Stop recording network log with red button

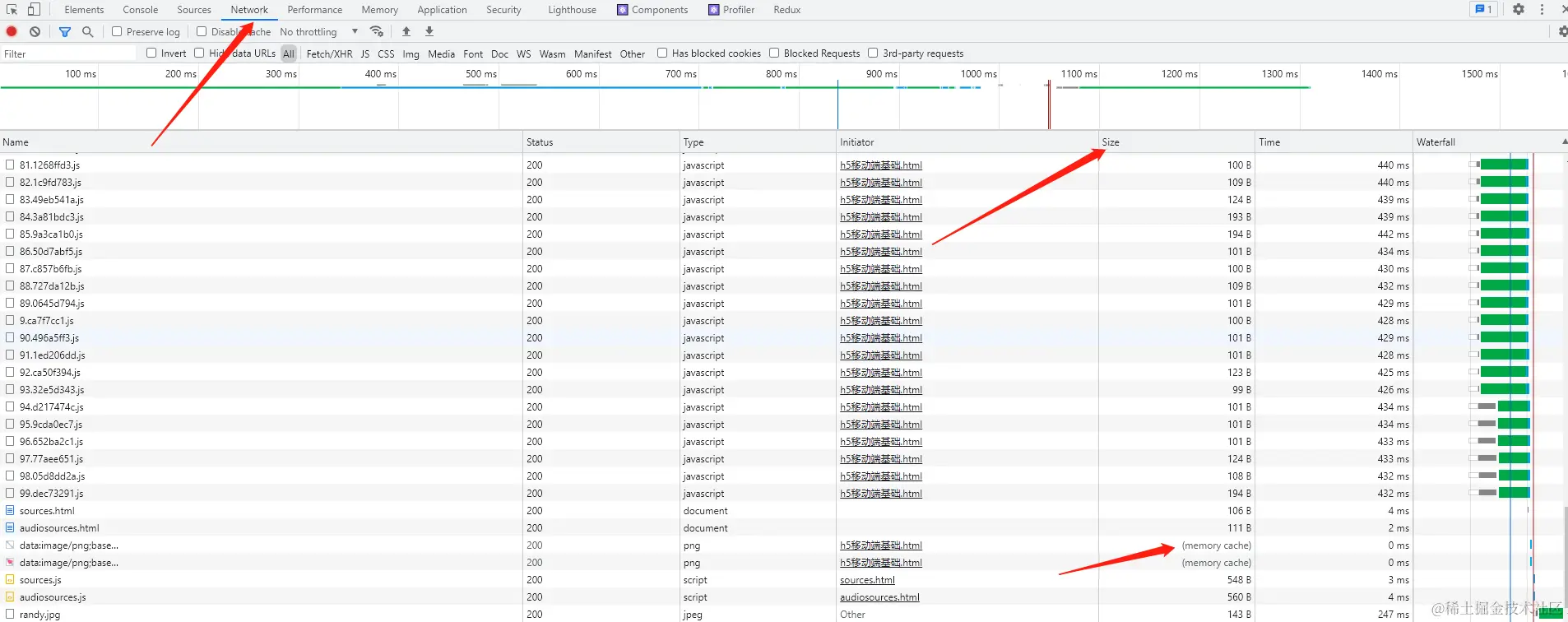point(12,31)
